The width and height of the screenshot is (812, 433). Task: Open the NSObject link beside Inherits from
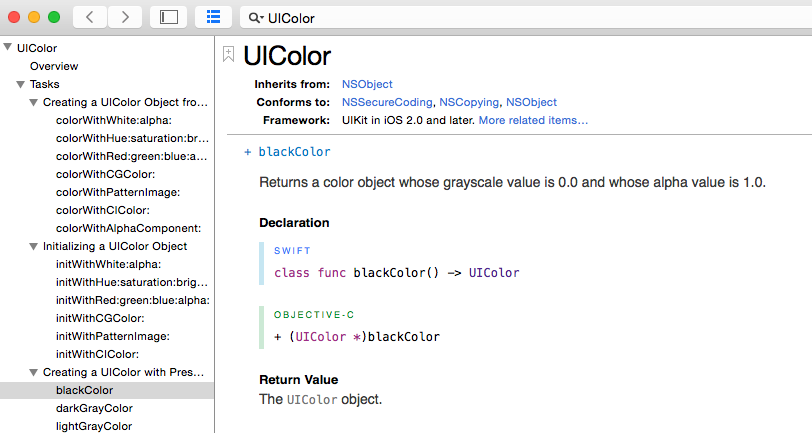(x=367, y=84)
